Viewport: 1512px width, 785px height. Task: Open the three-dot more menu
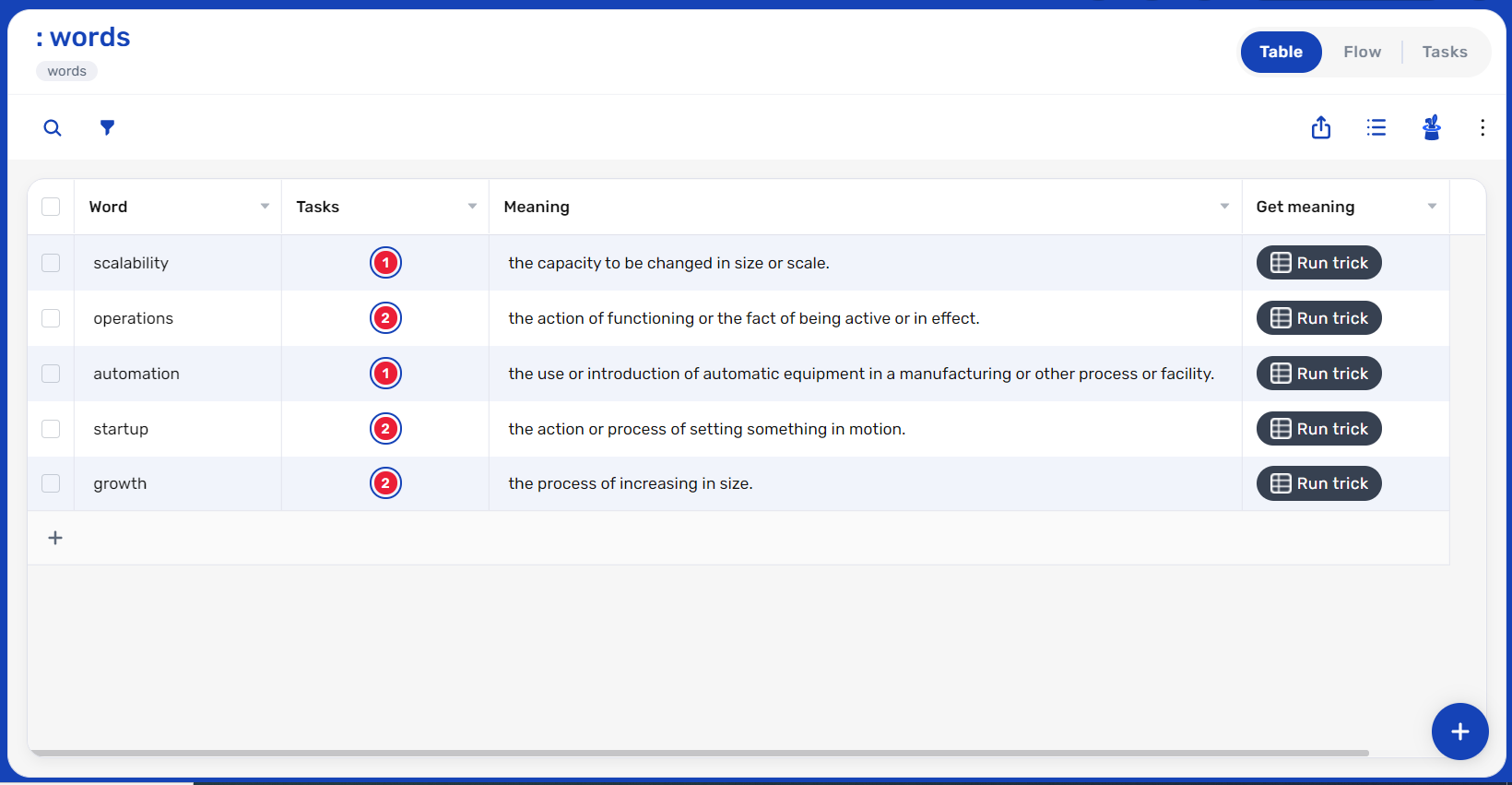point(1482,127)
